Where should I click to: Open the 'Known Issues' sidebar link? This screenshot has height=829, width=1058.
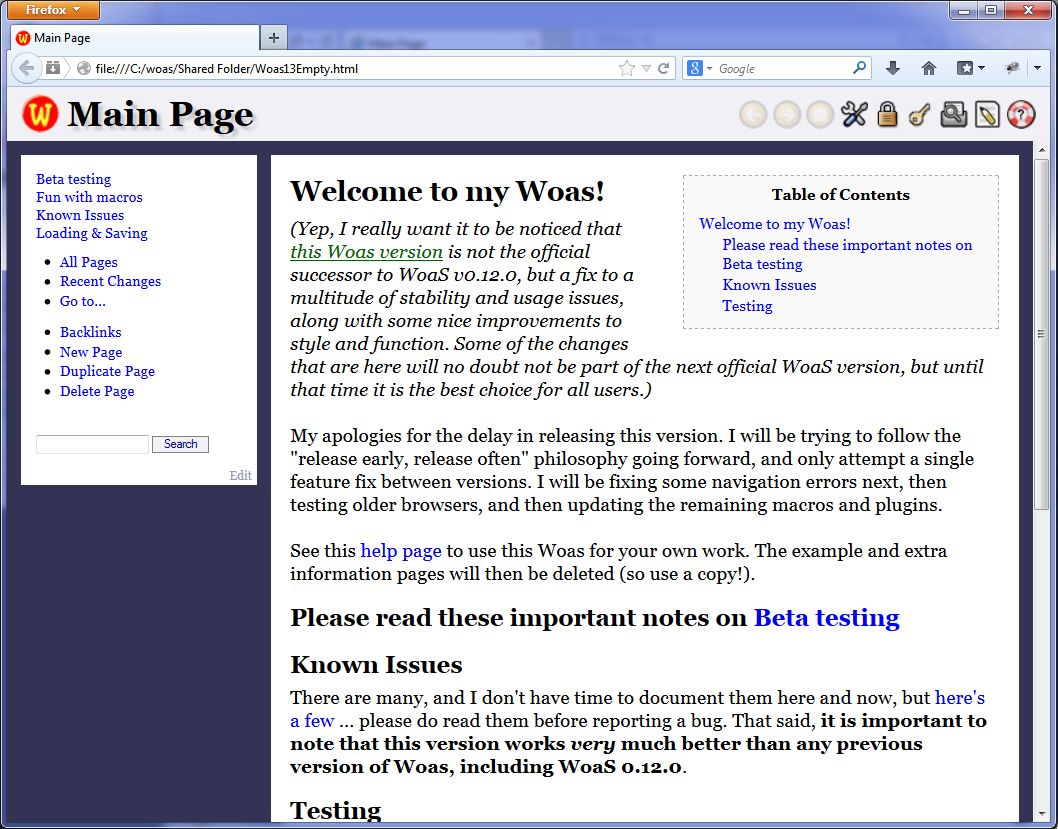(x=80, y=215)
